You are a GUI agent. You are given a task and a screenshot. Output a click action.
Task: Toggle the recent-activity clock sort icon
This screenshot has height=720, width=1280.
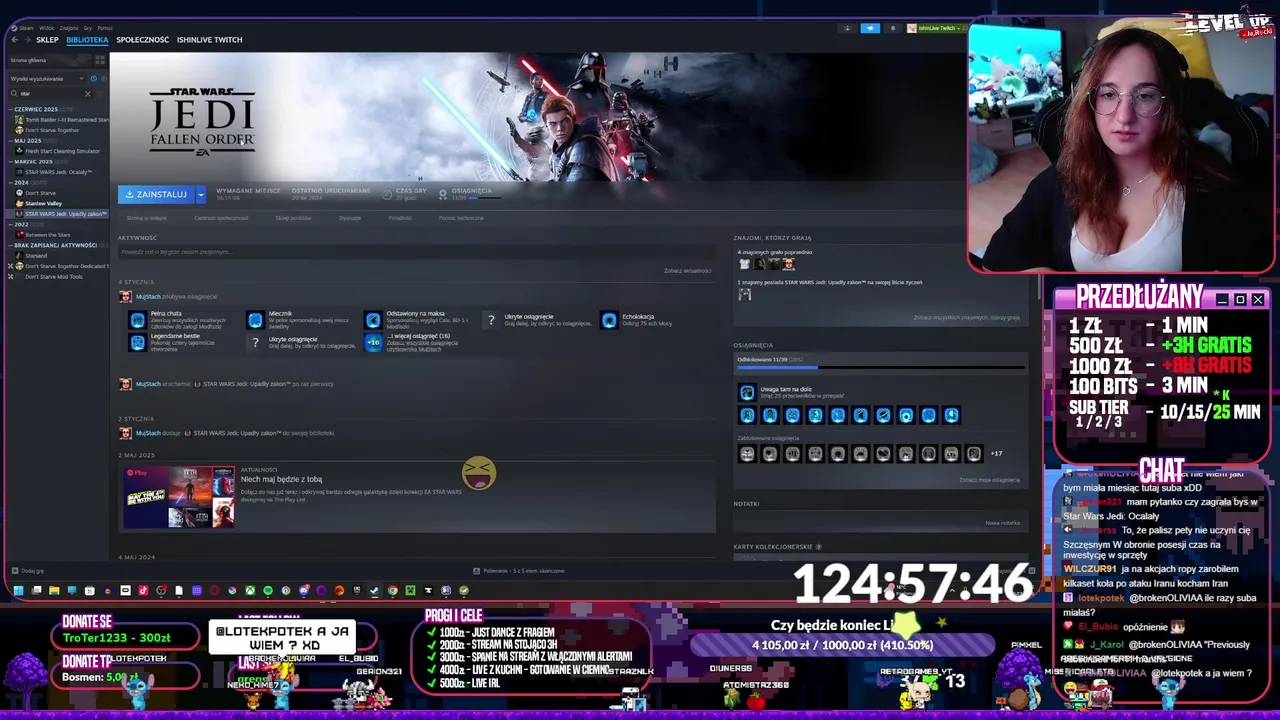(x=94, y=79)
